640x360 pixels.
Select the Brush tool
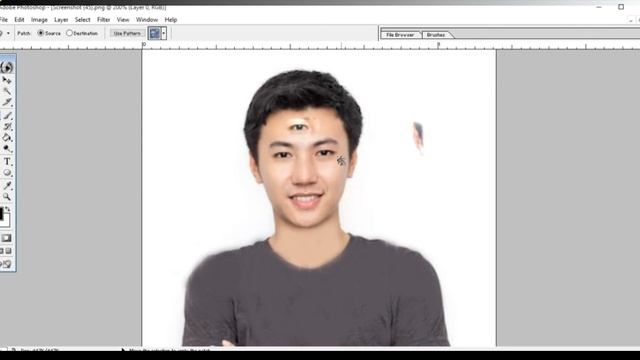tap(7, 116)
